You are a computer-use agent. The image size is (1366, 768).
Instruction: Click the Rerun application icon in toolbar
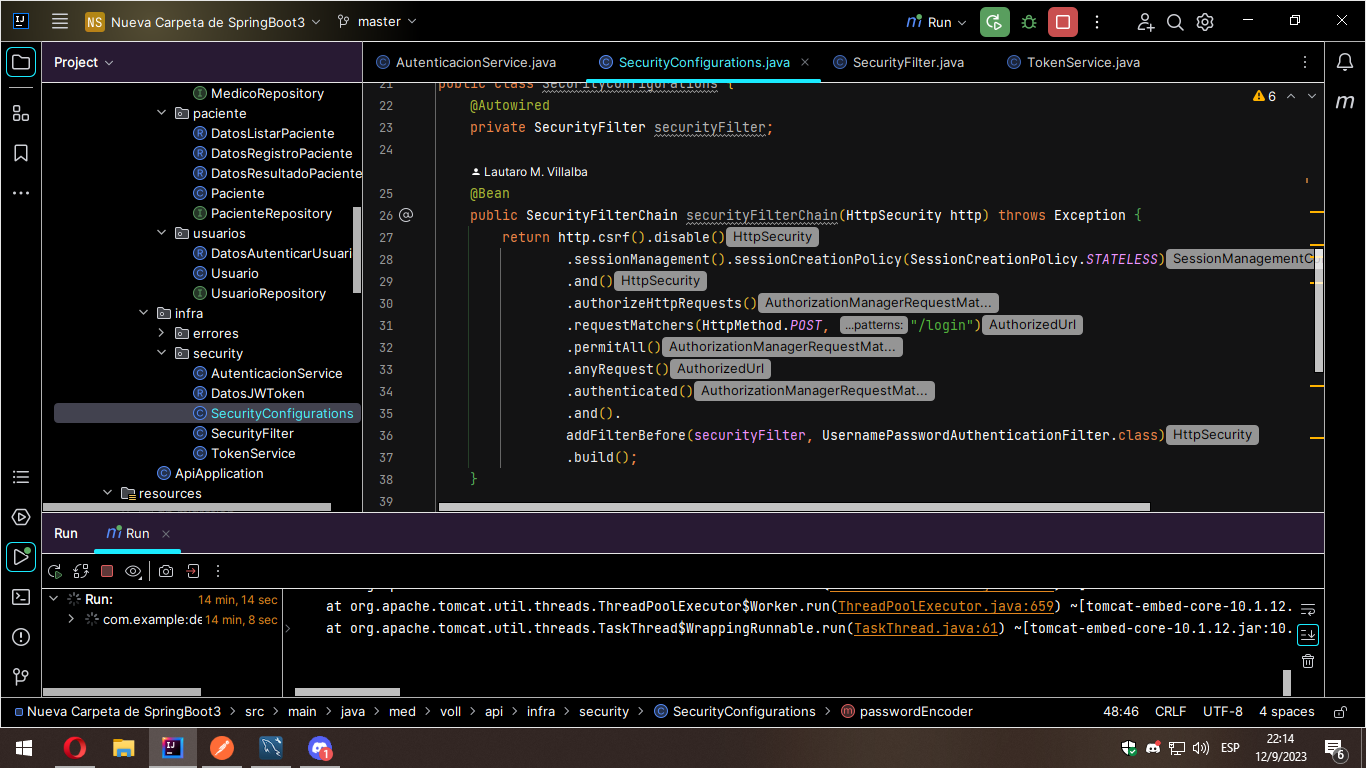994,21
